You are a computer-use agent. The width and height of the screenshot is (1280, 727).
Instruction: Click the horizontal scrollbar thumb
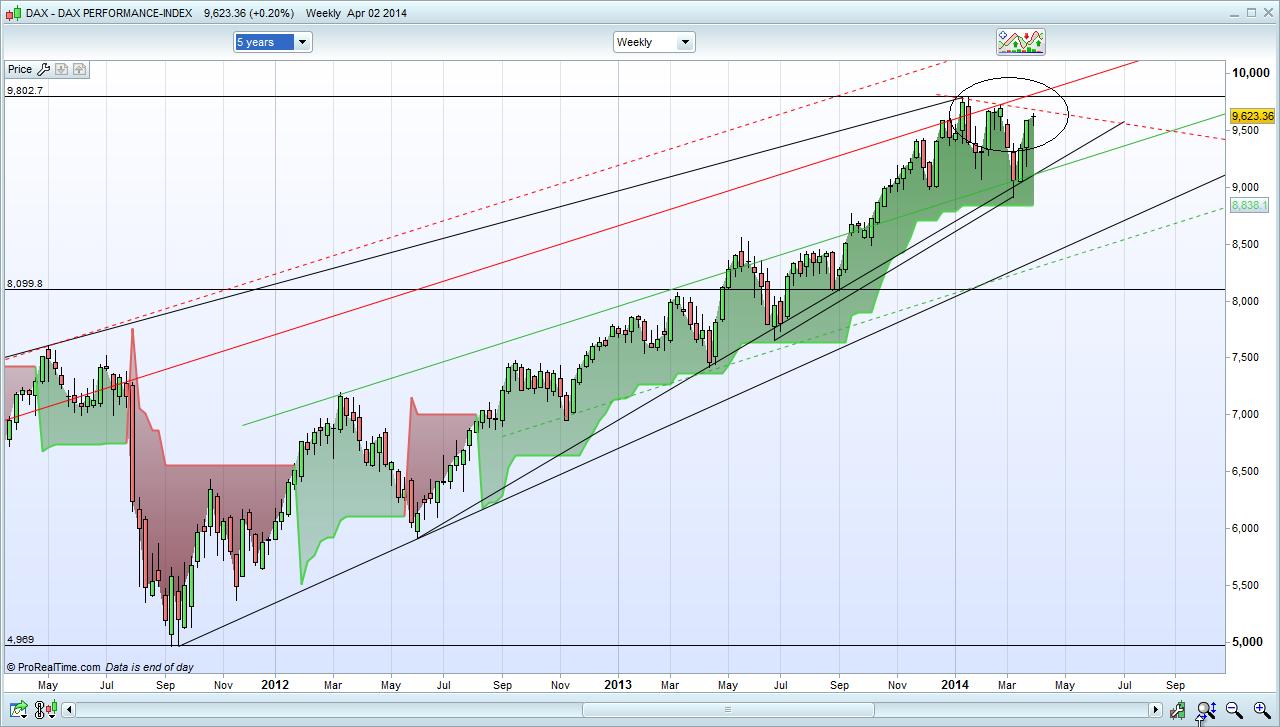tap(727, 710)
